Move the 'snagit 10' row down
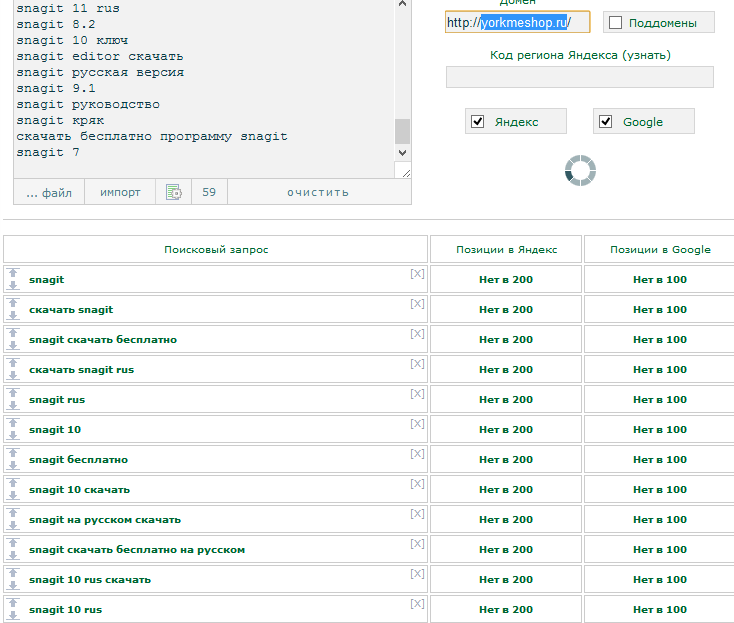This screenshot has width=734, height=623. [13, 435]
